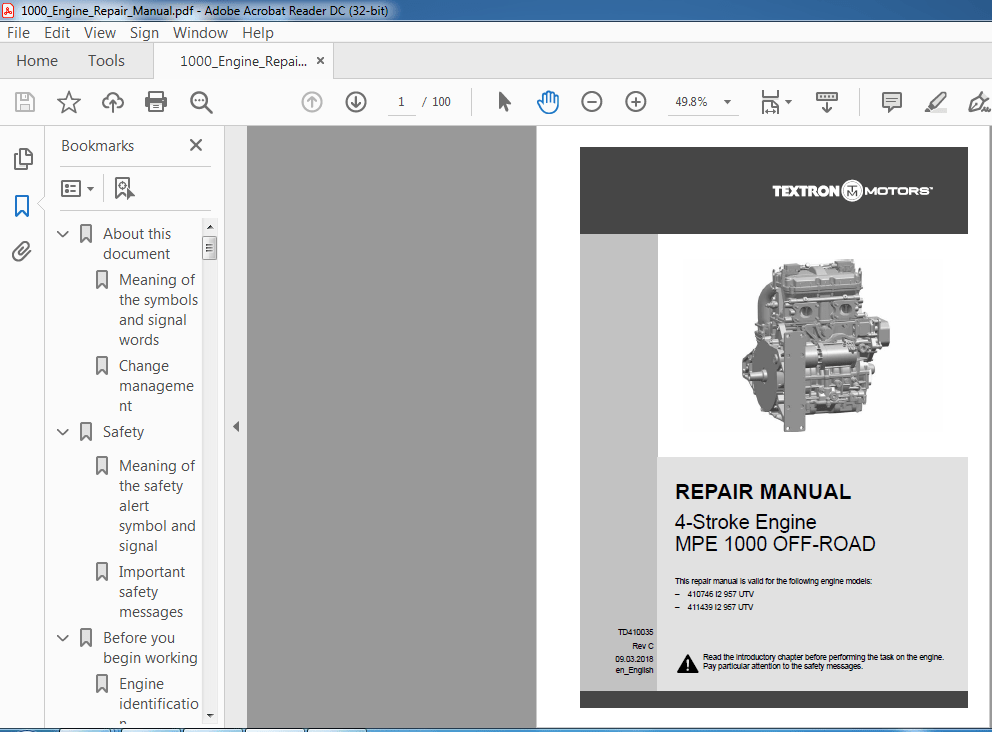Activate the Hand pan tool

[x=548, y=102]
